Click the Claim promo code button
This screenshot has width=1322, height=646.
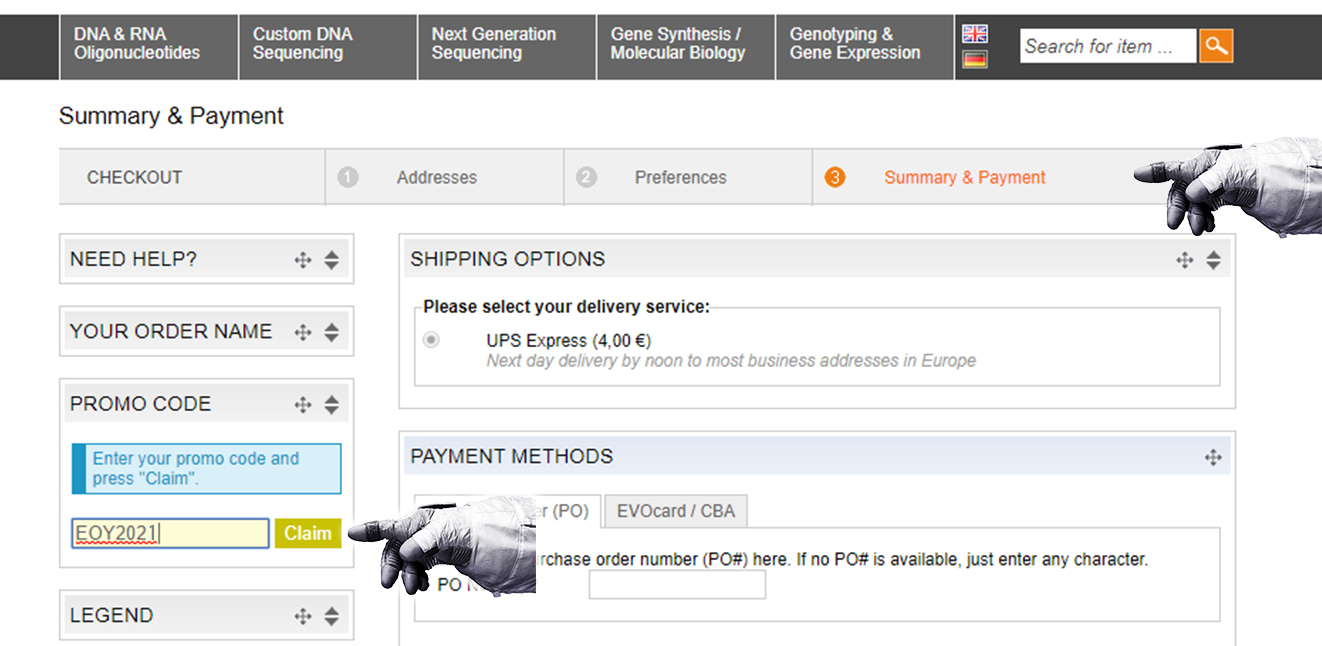(308, 533)
